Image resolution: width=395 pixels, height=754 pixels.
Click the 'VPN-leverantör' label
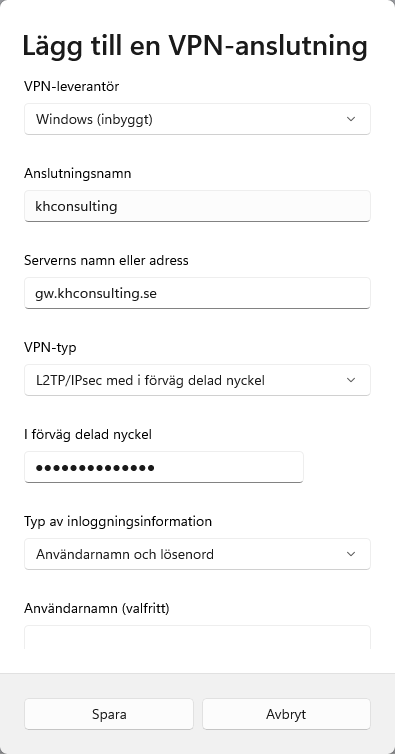coord(72,87)
